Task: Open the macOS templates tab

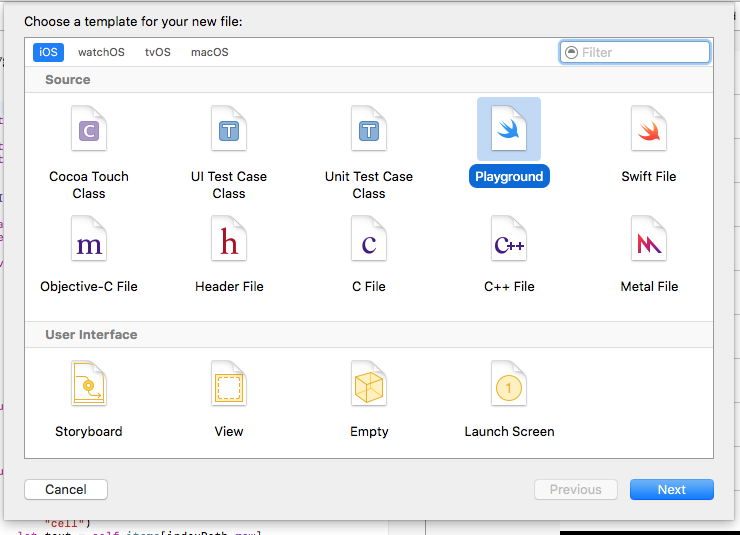Action: tap(210, 52)
